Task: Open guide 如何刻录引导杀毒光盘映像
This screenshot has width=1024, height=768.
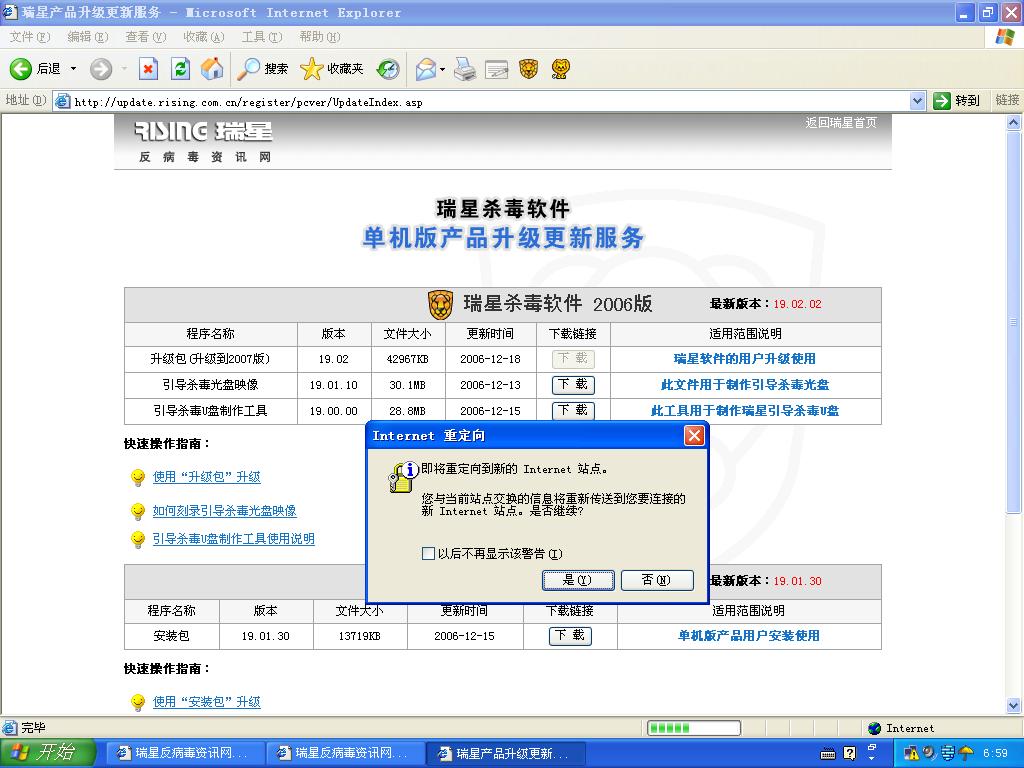Action: tap(224, 511)
